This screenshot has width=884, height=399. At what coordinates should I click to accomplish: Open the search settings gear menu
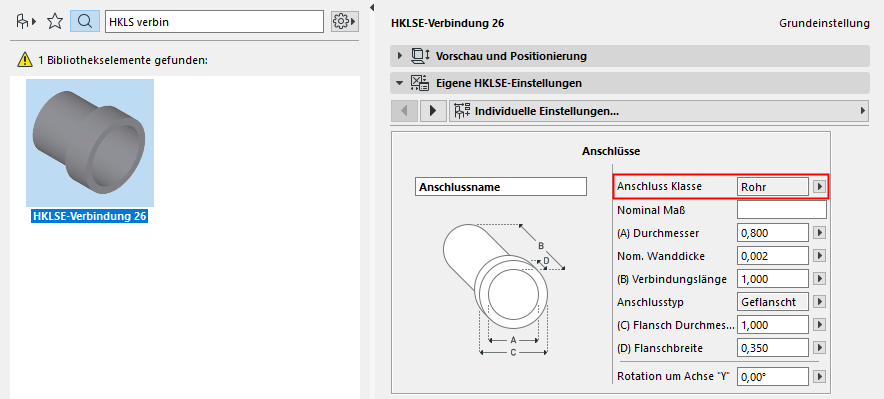pos(344,21)
